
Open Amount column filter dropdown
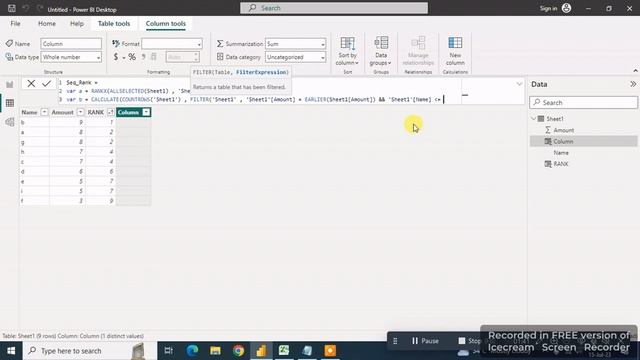coord(80,112)
